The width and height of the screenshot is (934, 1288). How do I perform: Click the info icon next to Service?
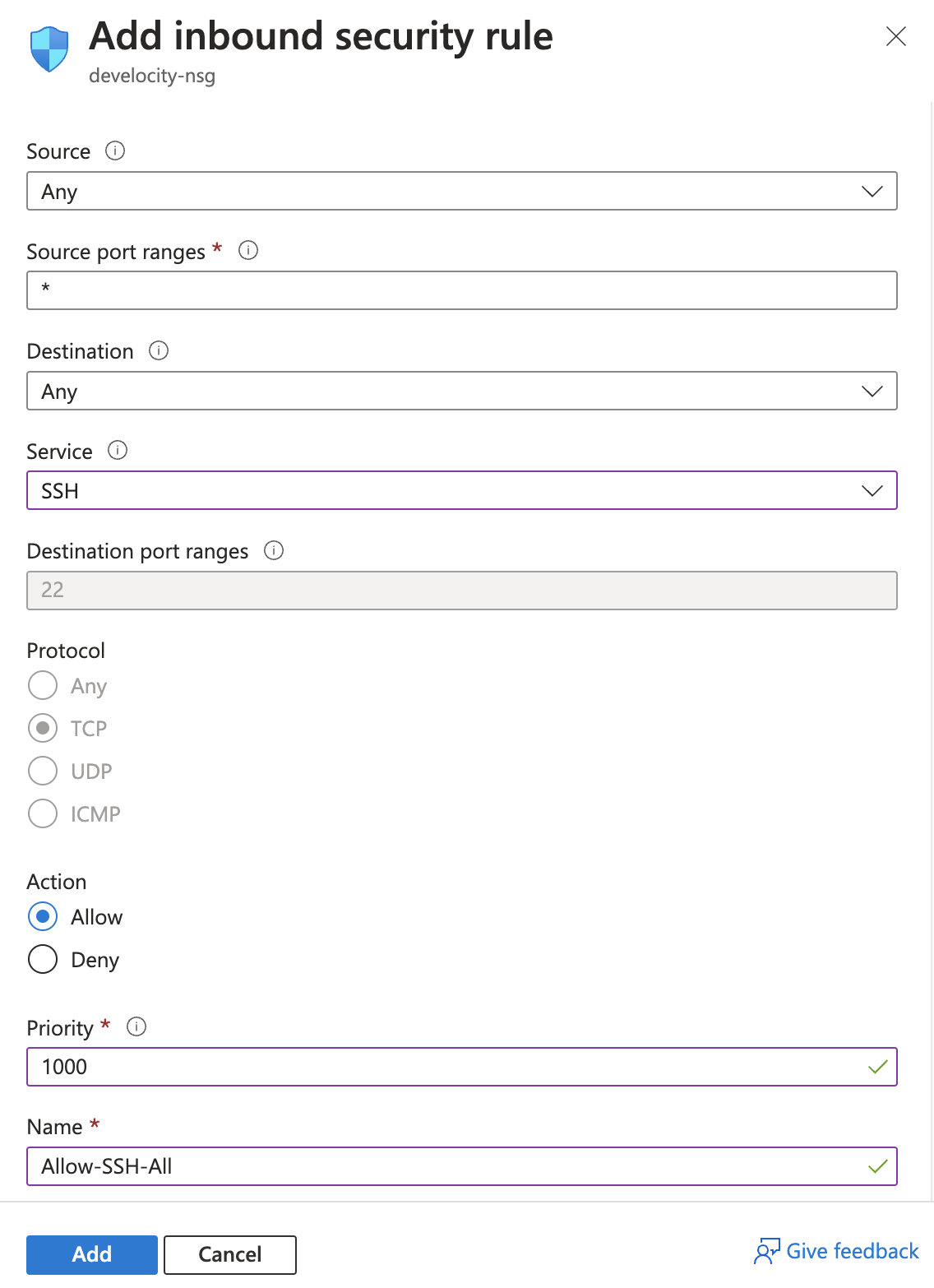click(x=118, y=450)
